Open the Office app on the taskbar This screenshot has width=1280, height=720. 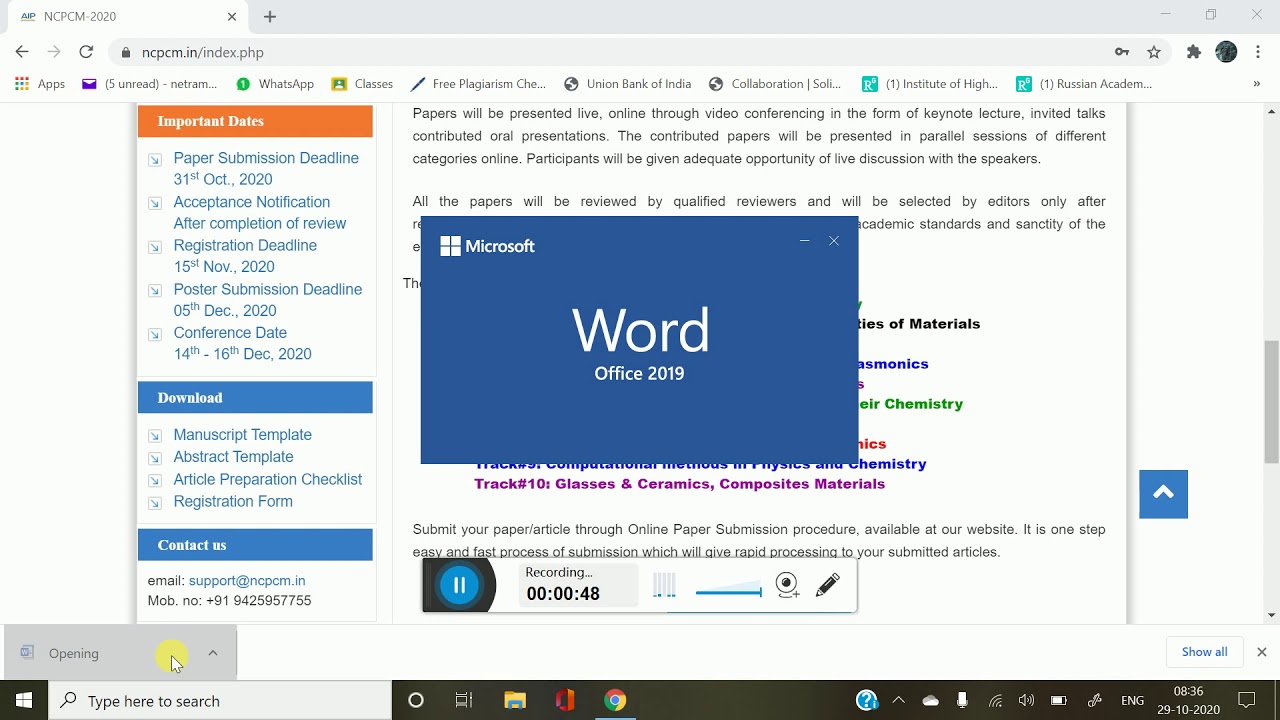tap(565, 701)
